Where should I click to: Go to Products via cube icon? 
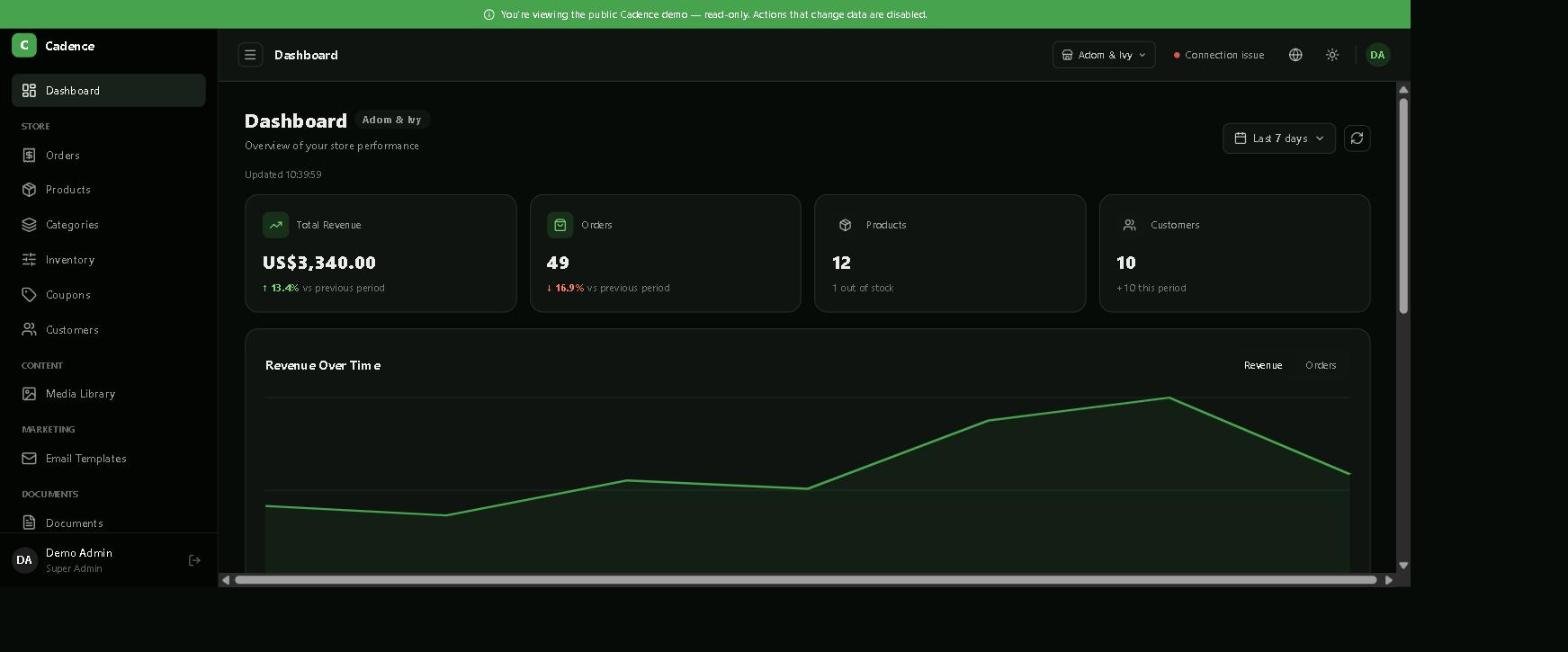tap(29, 189)
